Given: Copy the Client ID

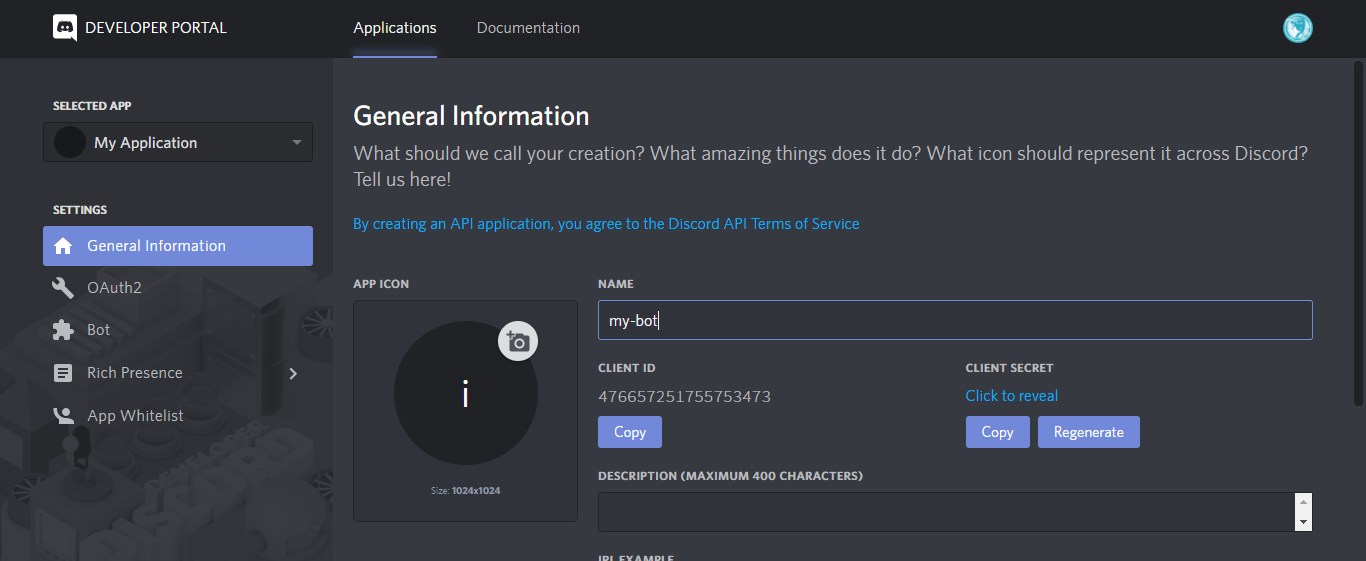Looking at the screenshot, I should point(630,432).
